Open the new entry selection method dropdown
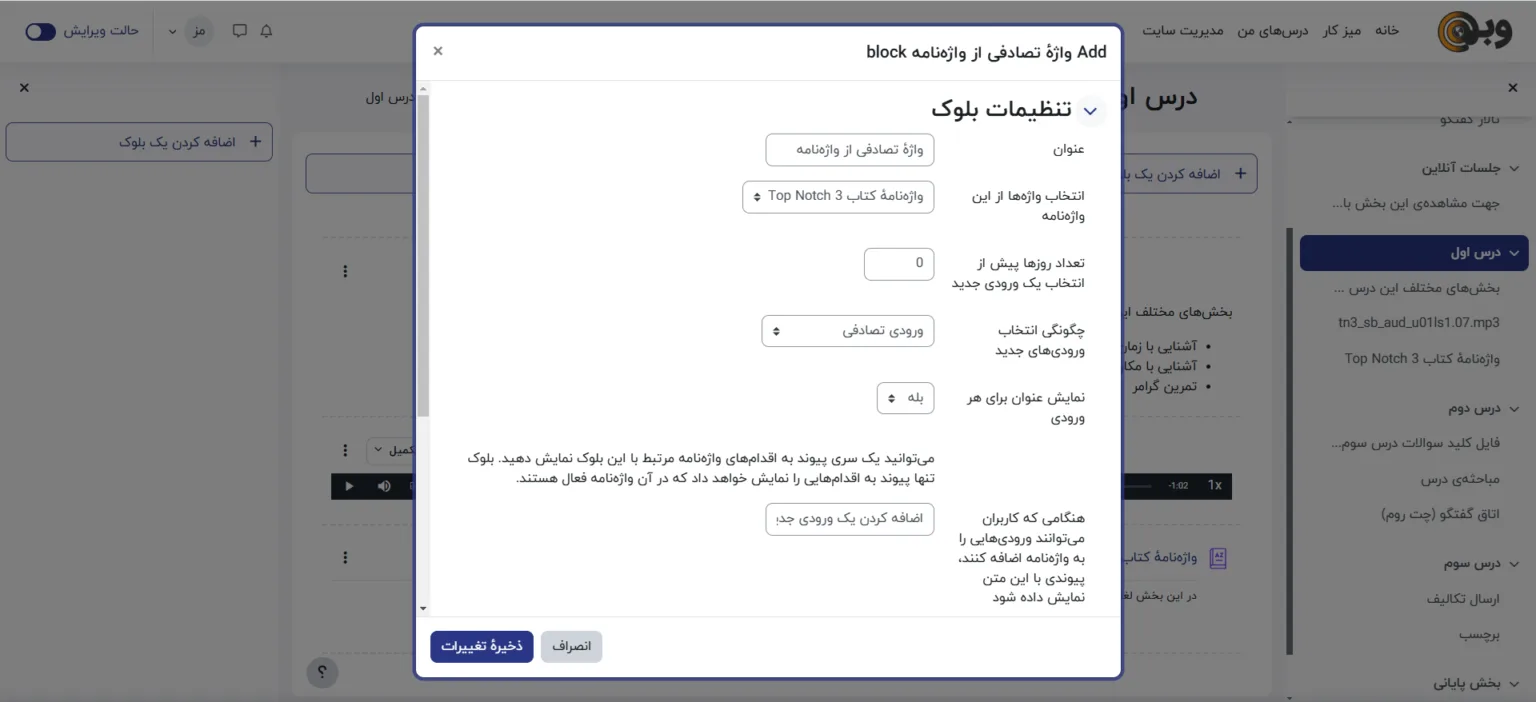This screenshot has width=1536, height=702. [x=847, y=331]
